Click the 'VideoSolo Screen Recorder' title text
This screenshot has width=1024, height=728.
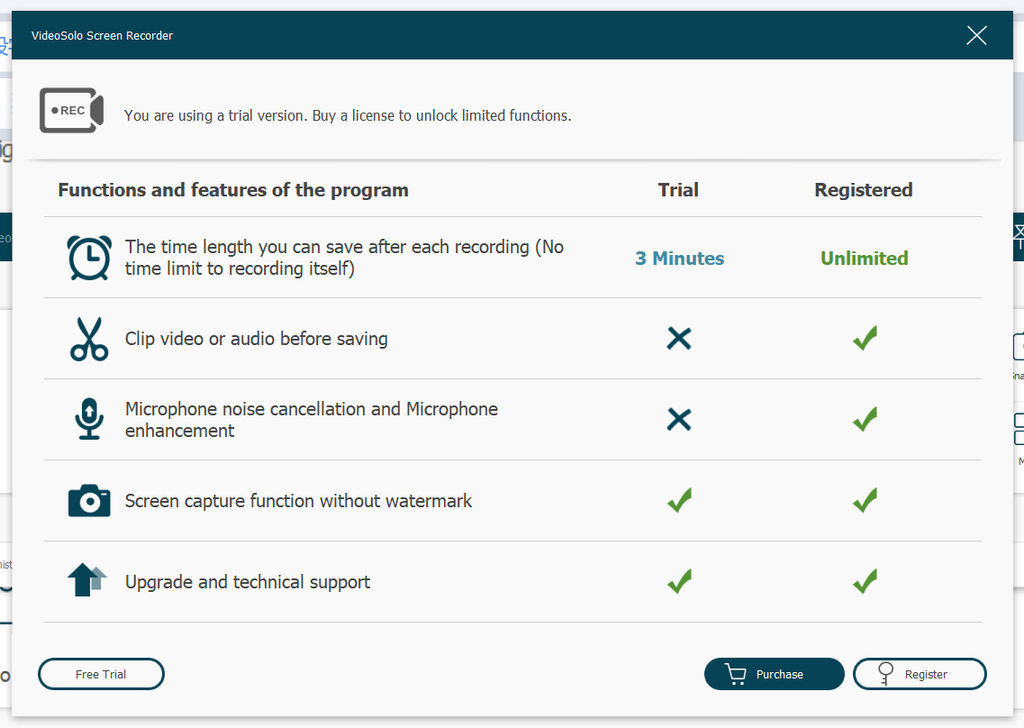tap(102, 36)
